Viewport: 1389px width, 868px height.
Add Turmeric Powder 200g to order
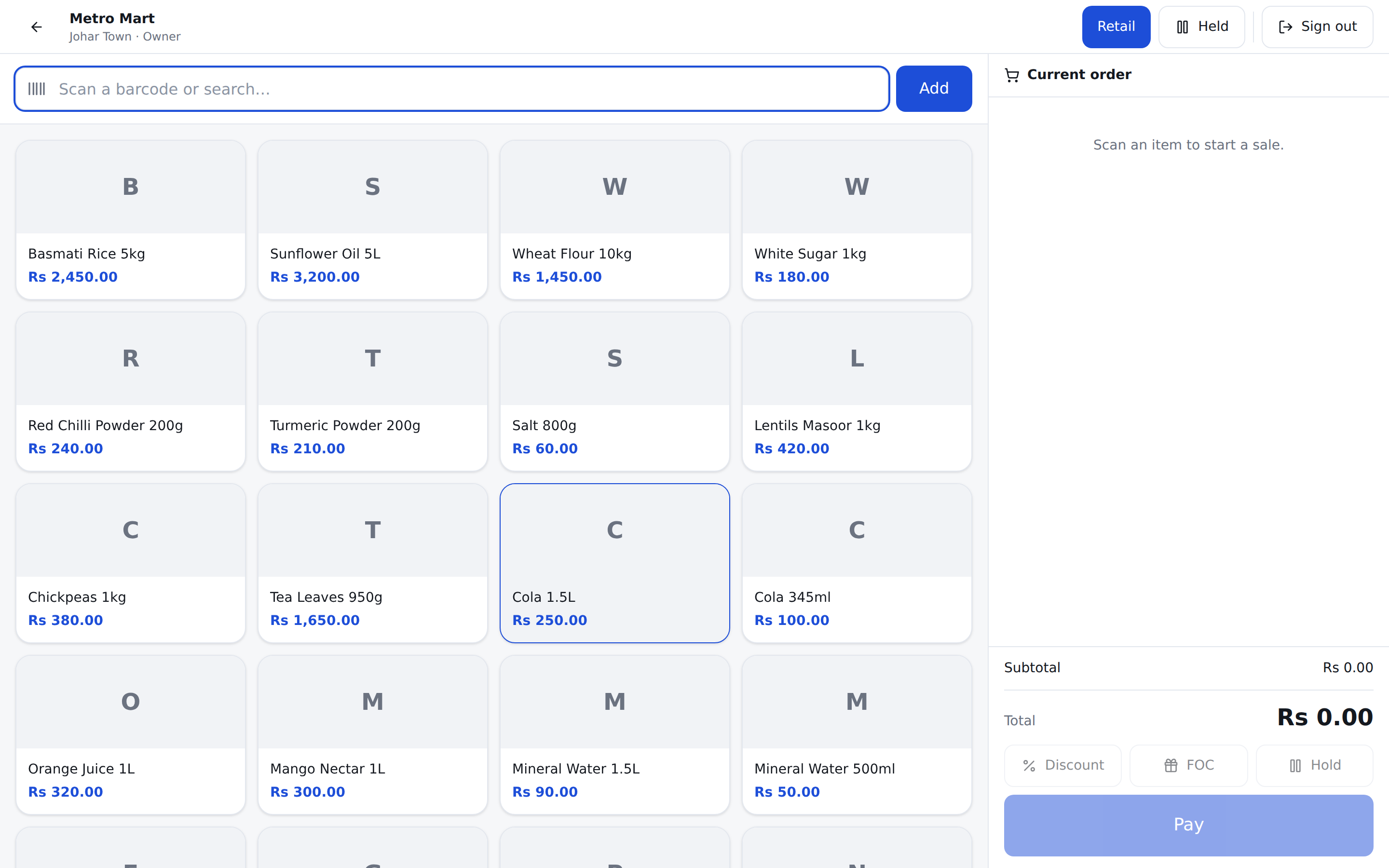coord(373,392)
